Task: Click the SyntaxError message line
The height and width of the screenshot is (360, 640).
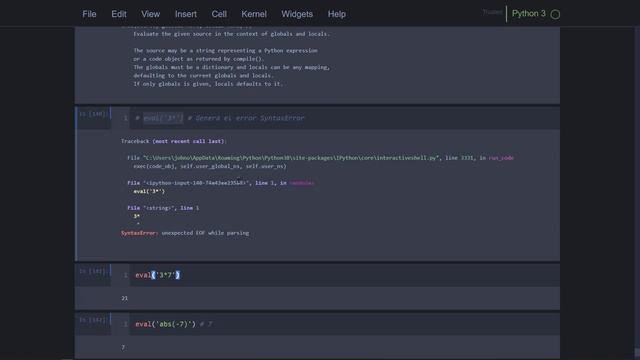Action: click(x=185, y=233)
